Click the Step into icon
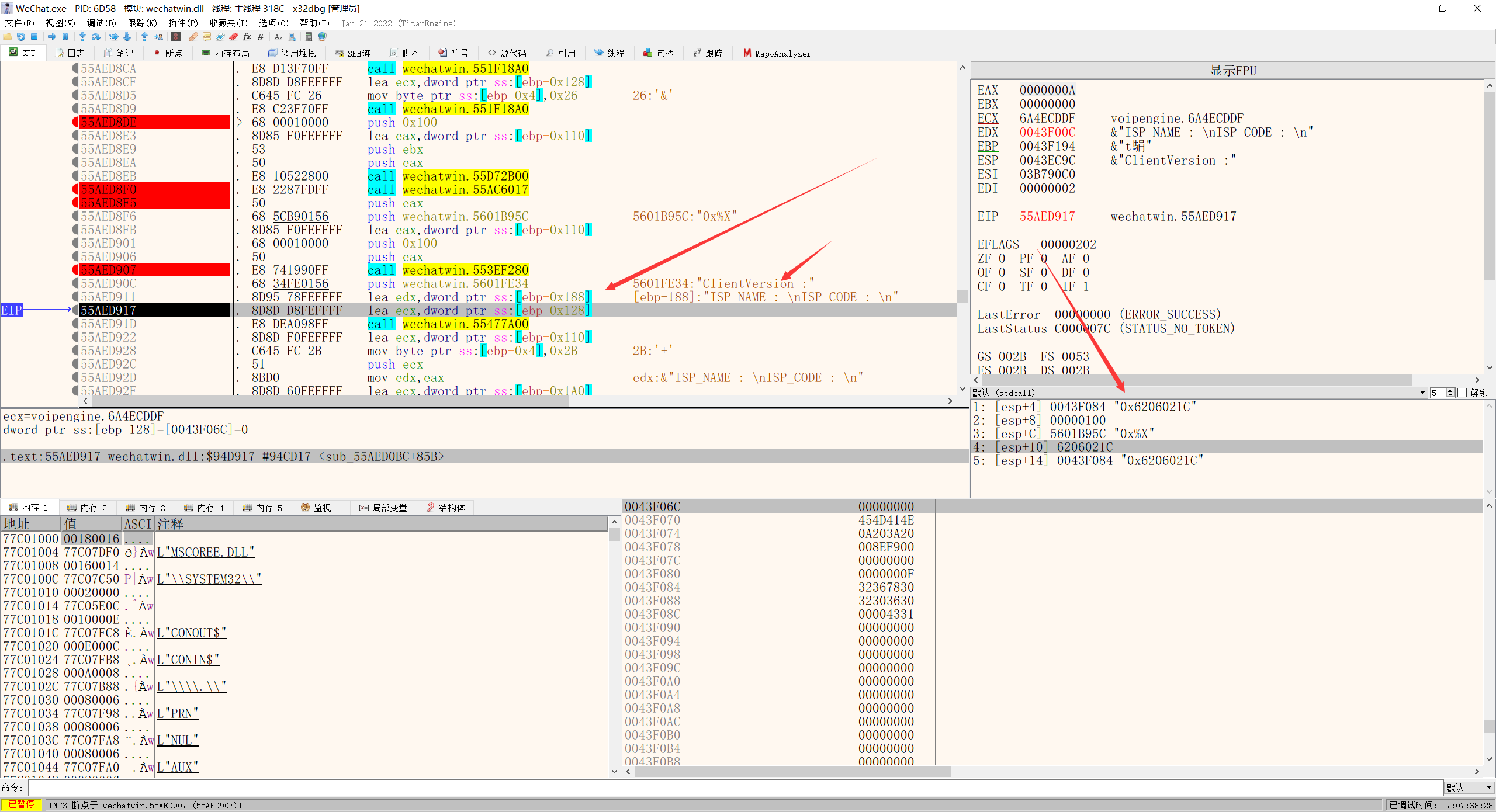1496x812 pixels. coord(82,37)
